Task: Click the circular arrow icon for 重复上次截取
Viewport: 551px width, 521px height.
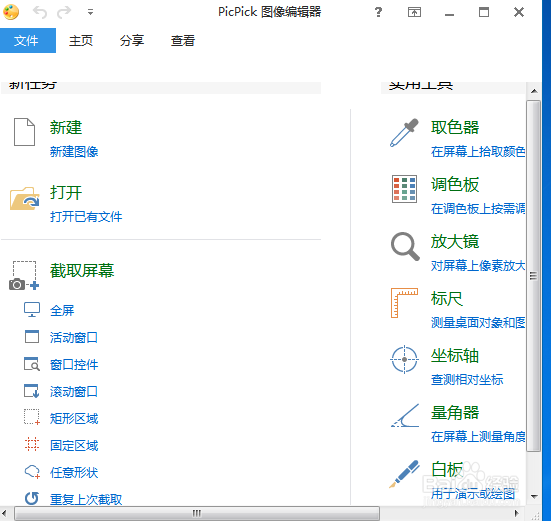Action: coord(32,498)
